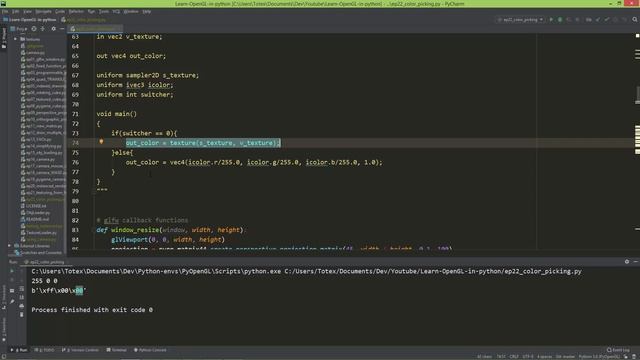The width and height of the screenshot is (640, 360).
Task: Run the program with the green play icon
Action: (551, 20)
